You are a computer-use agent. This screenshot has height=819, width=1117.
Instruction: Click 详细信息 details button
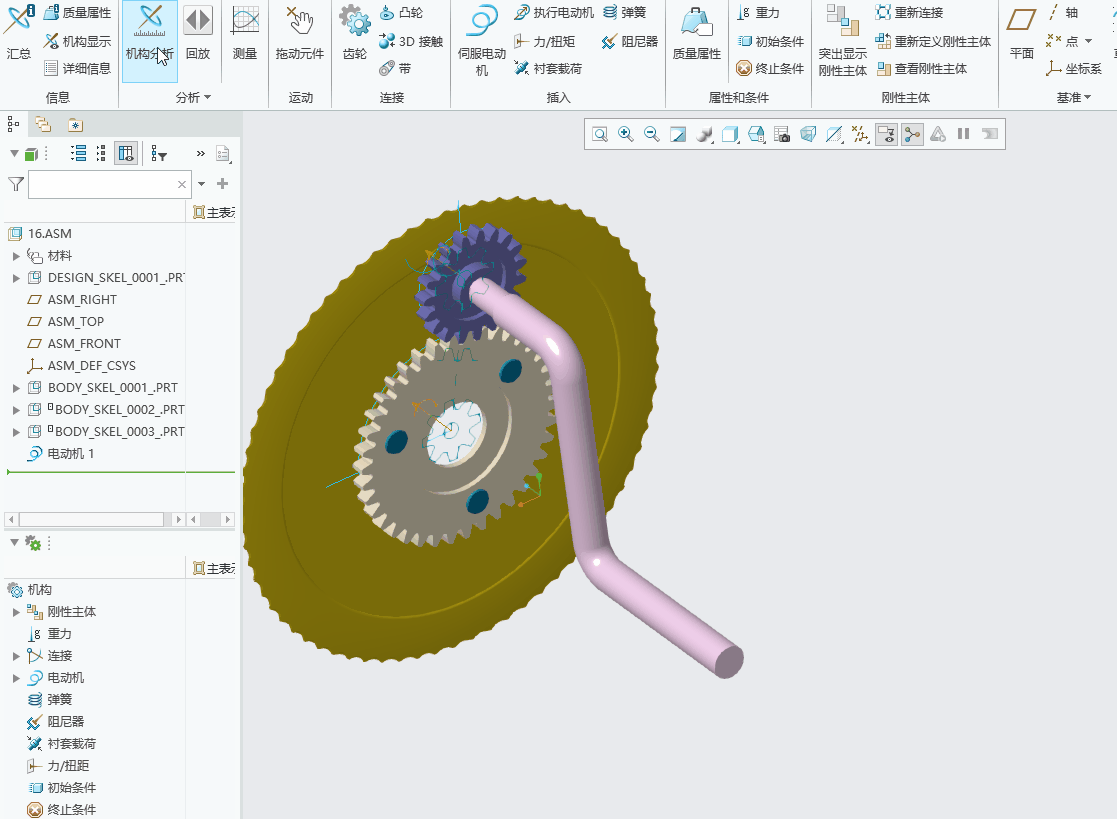(78, 68)
